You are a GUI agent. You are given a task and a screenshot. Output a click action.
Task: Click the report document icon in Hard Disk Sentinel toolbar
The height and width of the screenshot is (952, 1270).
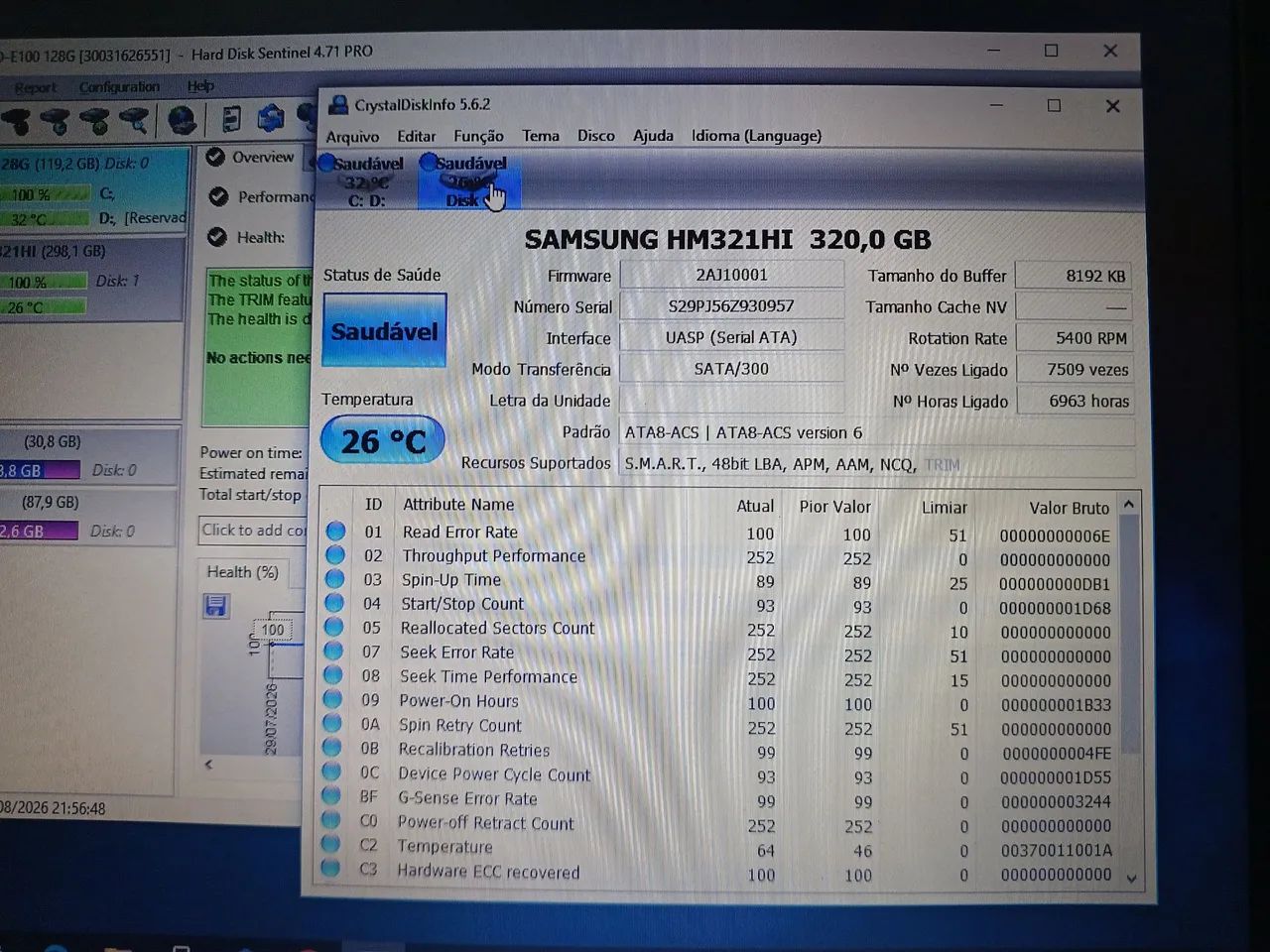[231, 119]
